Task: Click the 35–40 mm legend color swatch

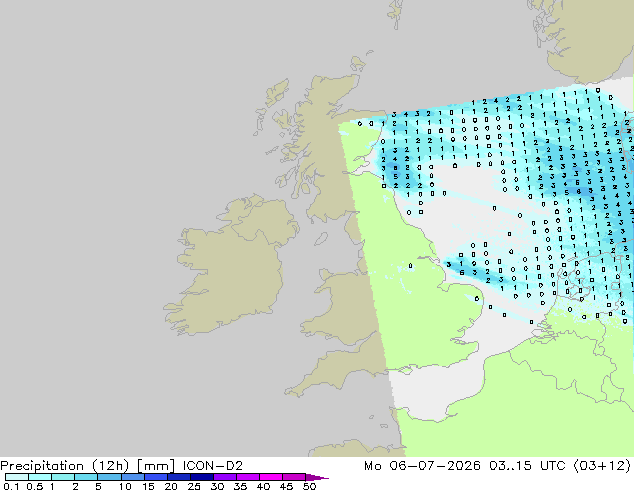Action: point(248,477)
